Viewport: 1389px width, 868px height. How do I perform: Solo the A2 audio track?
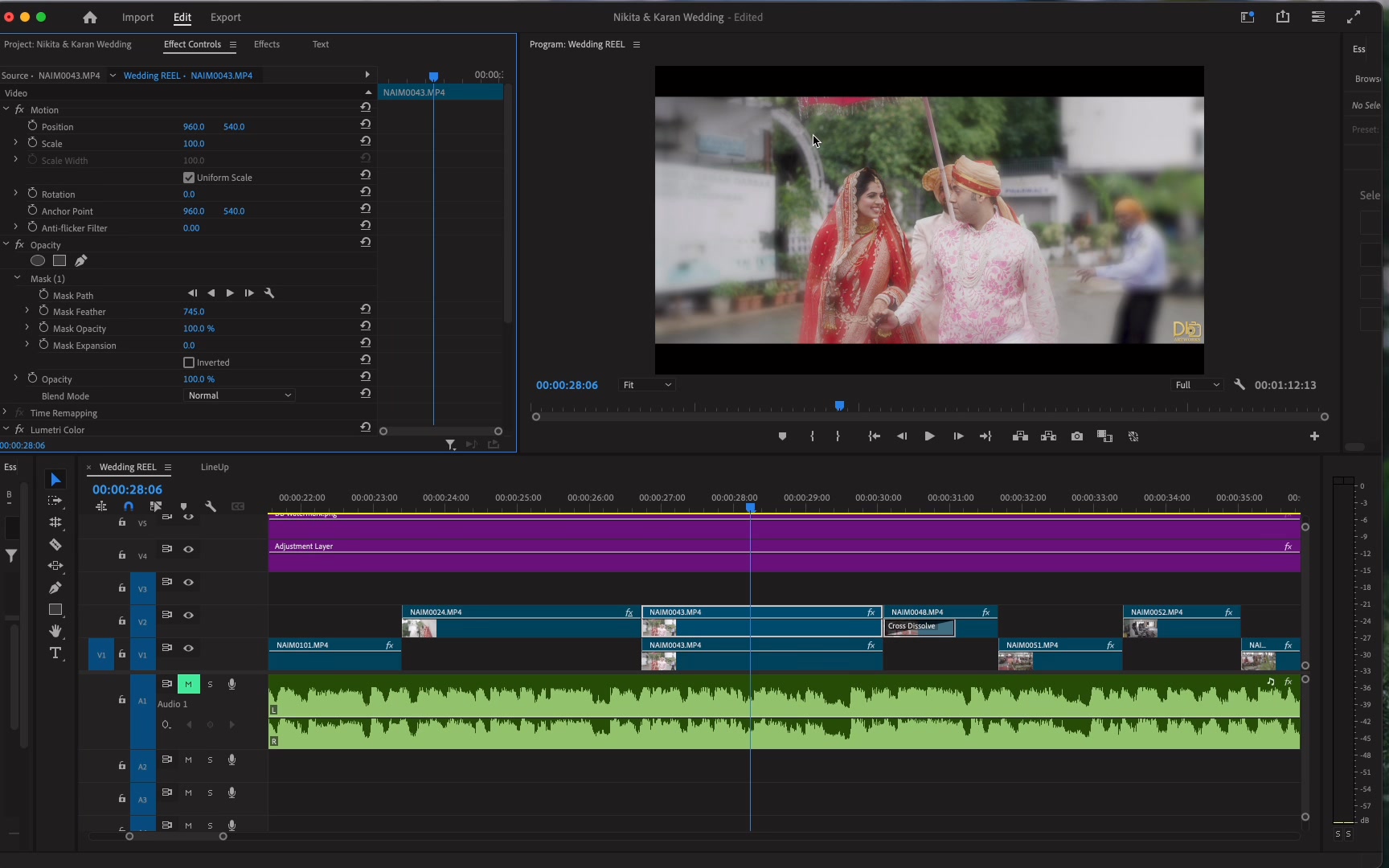pos(211,759)
